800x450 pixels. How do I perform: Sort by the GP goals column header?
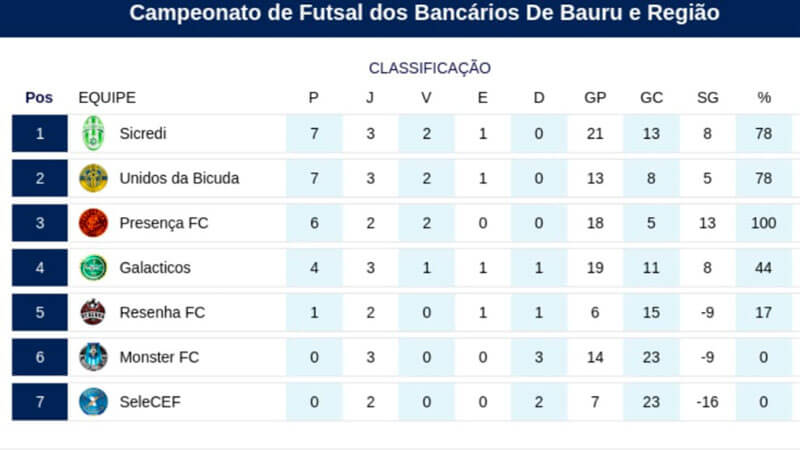pyautogui.click(x=595, y=97)
